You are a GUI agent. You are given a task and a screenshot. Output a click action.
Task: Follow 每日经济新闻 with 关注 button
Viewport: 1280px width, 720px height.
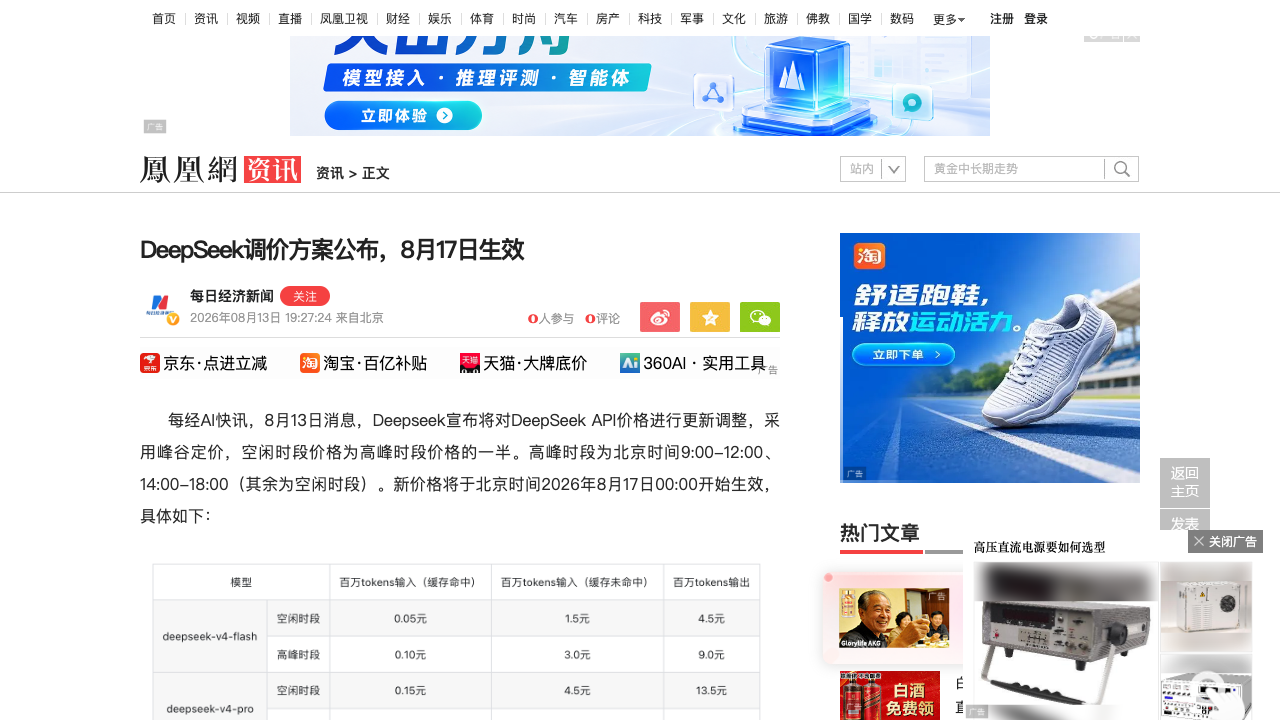[305, 296]
